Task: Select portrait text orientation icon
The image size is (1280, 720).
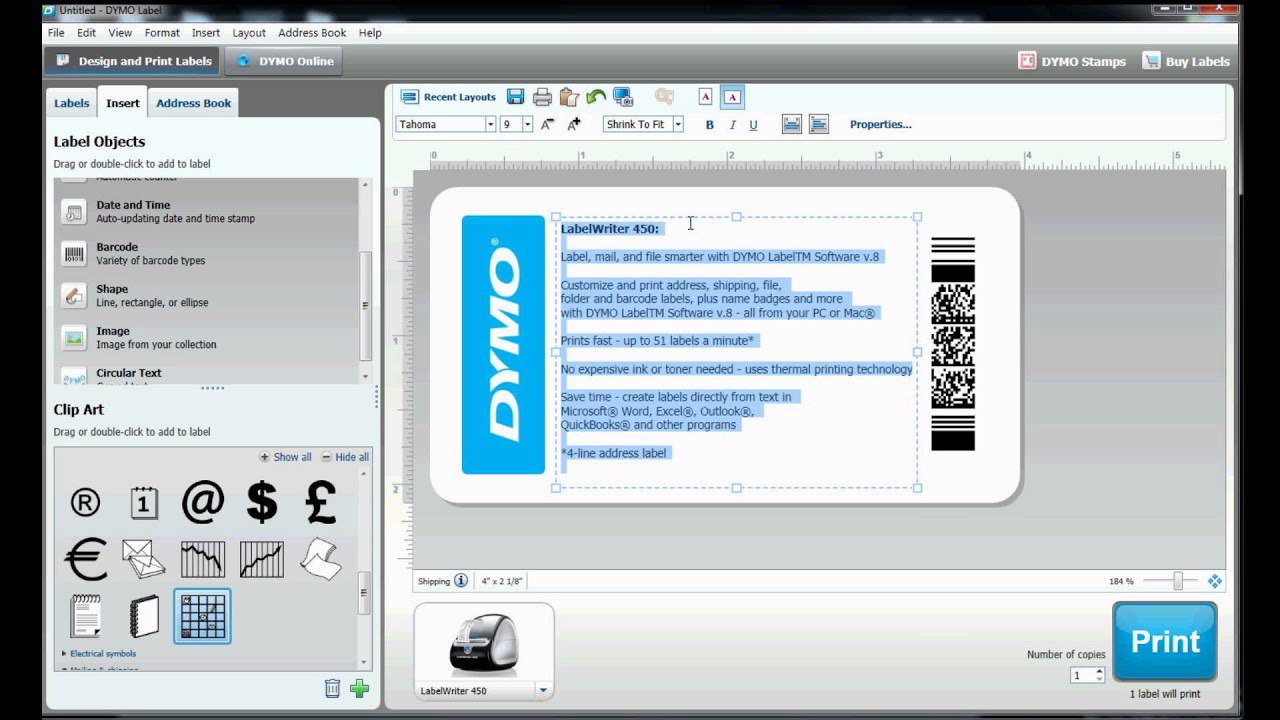Action: (705, 97)
